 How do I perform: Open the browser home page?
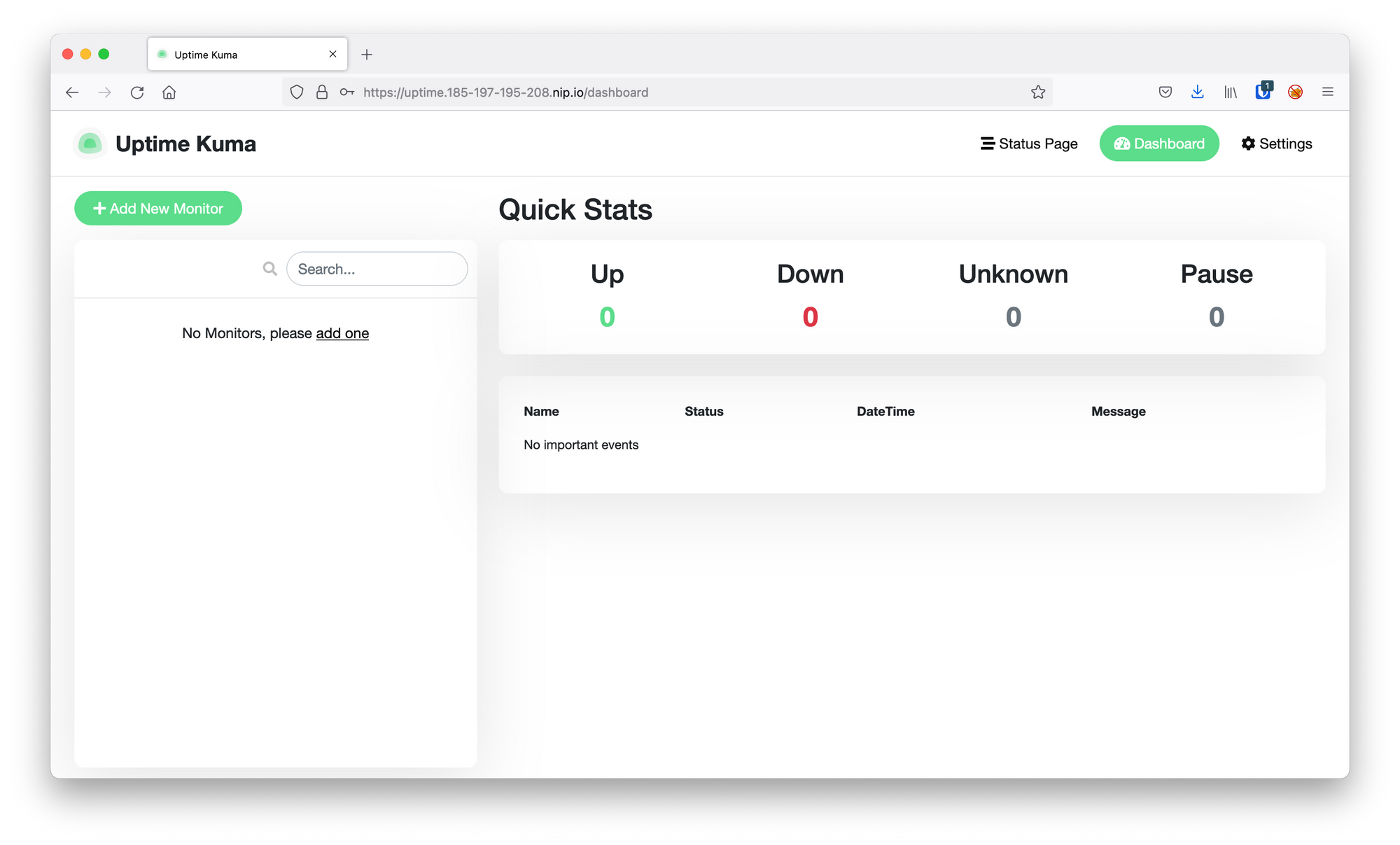pos(169,92)
